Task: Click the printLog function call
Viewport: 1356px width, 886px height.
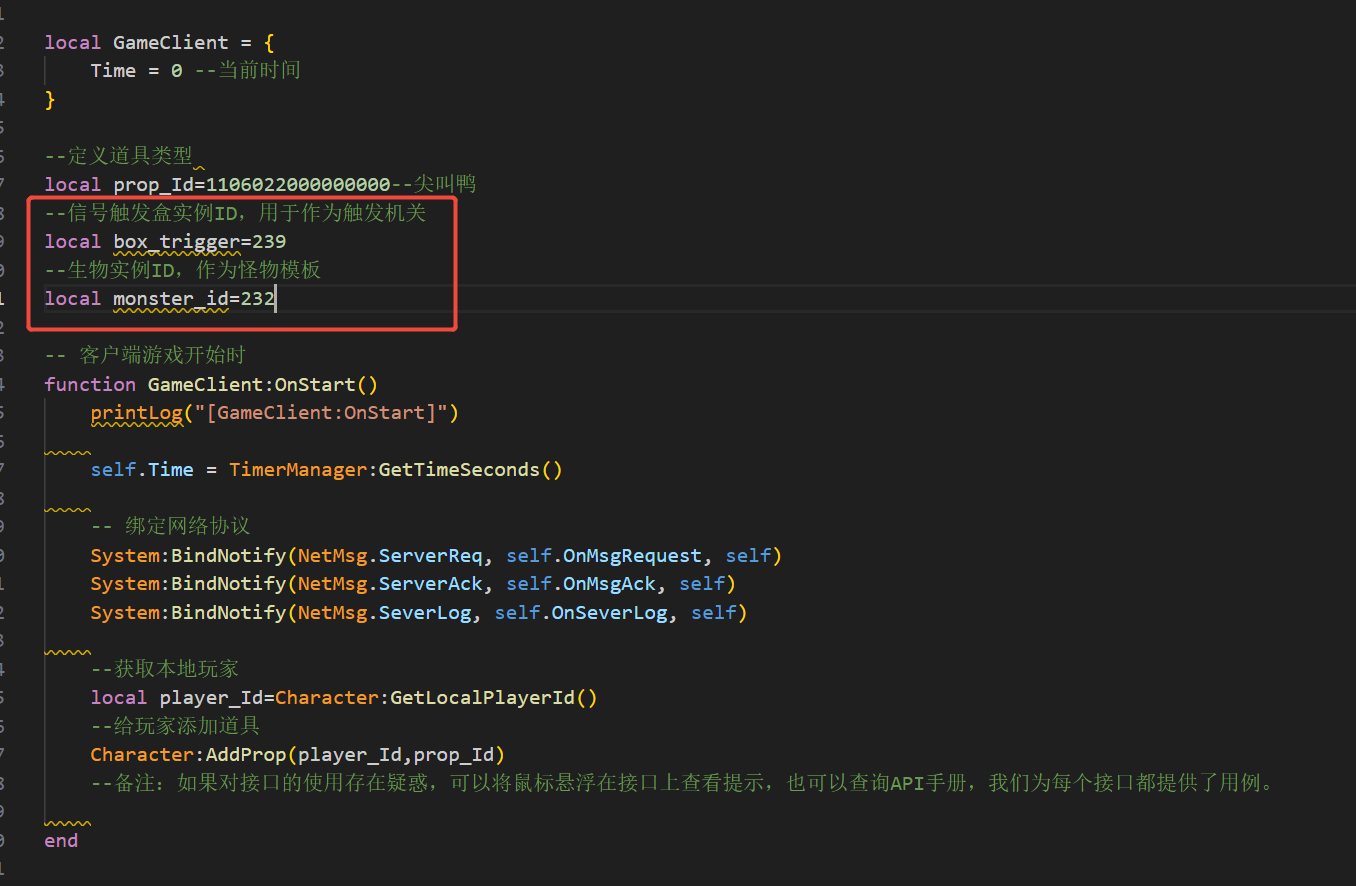Action: tap(136, 413)
